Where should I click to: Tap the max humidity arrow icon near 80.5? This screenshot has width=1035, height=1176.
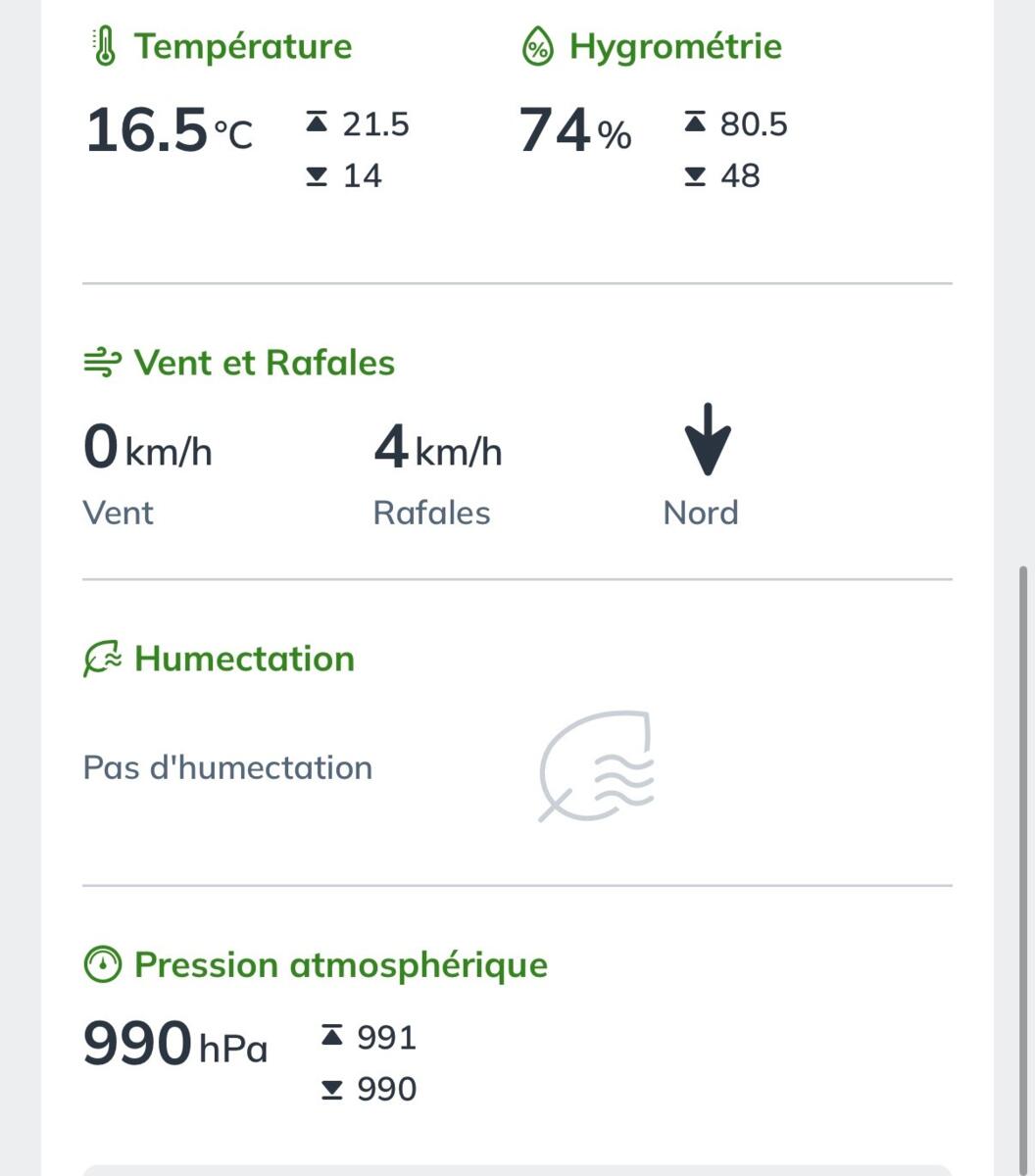coord(694,123)
